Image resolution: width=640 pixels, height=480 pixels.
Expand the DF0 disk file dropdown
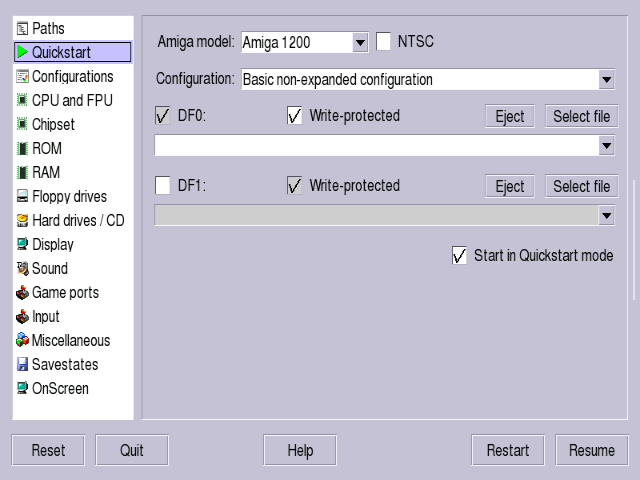607,146
